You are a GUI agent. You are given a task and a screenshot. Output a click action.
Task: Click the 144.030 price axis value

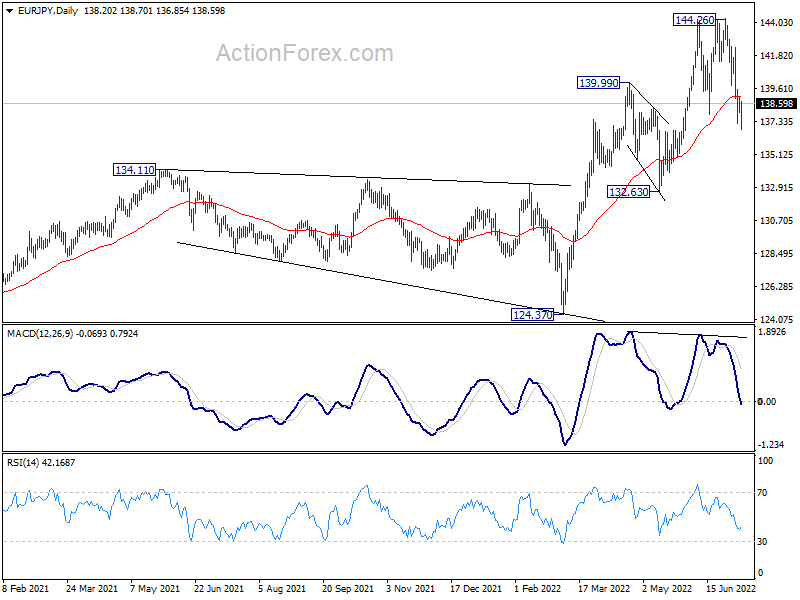point(777,22)
